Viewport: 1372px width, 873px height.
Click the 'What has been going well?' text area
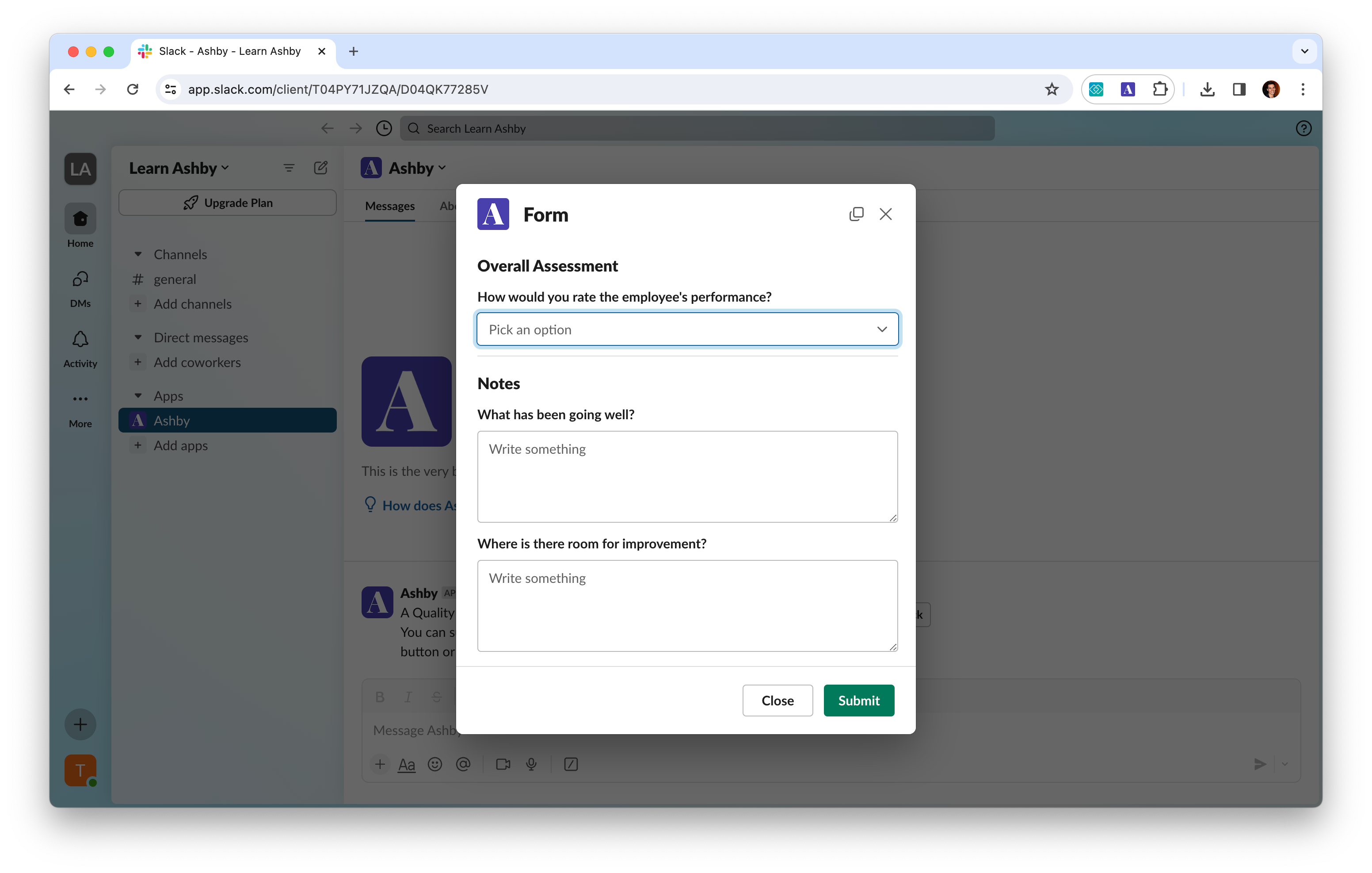(x=687, y=477)
